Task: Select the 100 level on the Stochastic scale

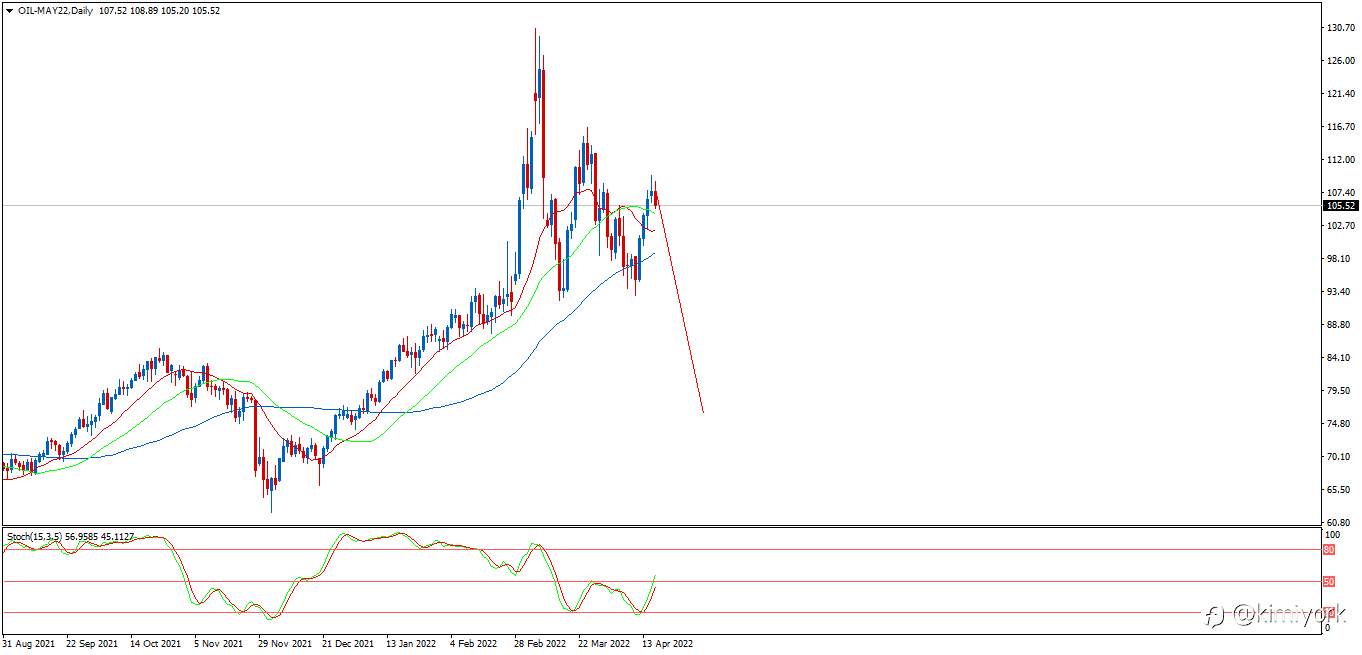Action: 1331,535
